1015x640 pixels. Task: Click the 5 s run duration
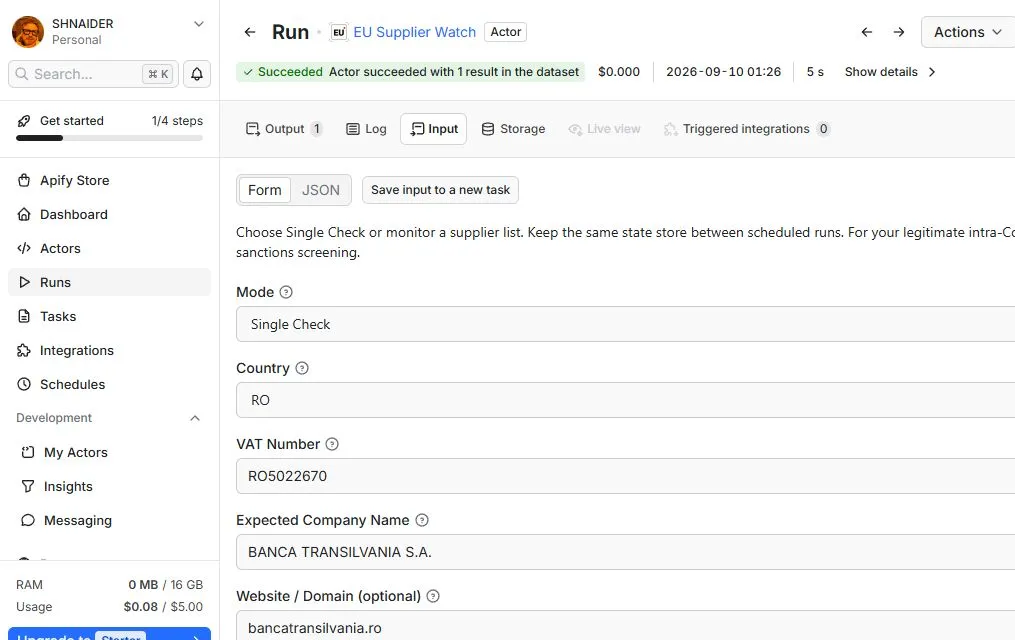(815, 72)
